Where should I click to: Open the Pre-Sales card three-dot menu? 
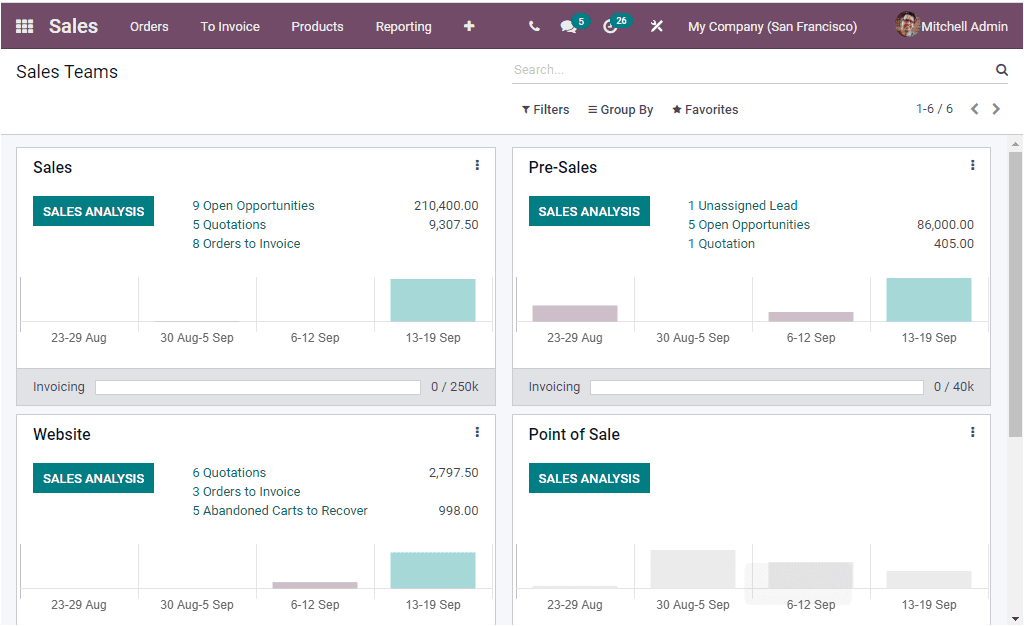tap(973, 165)
